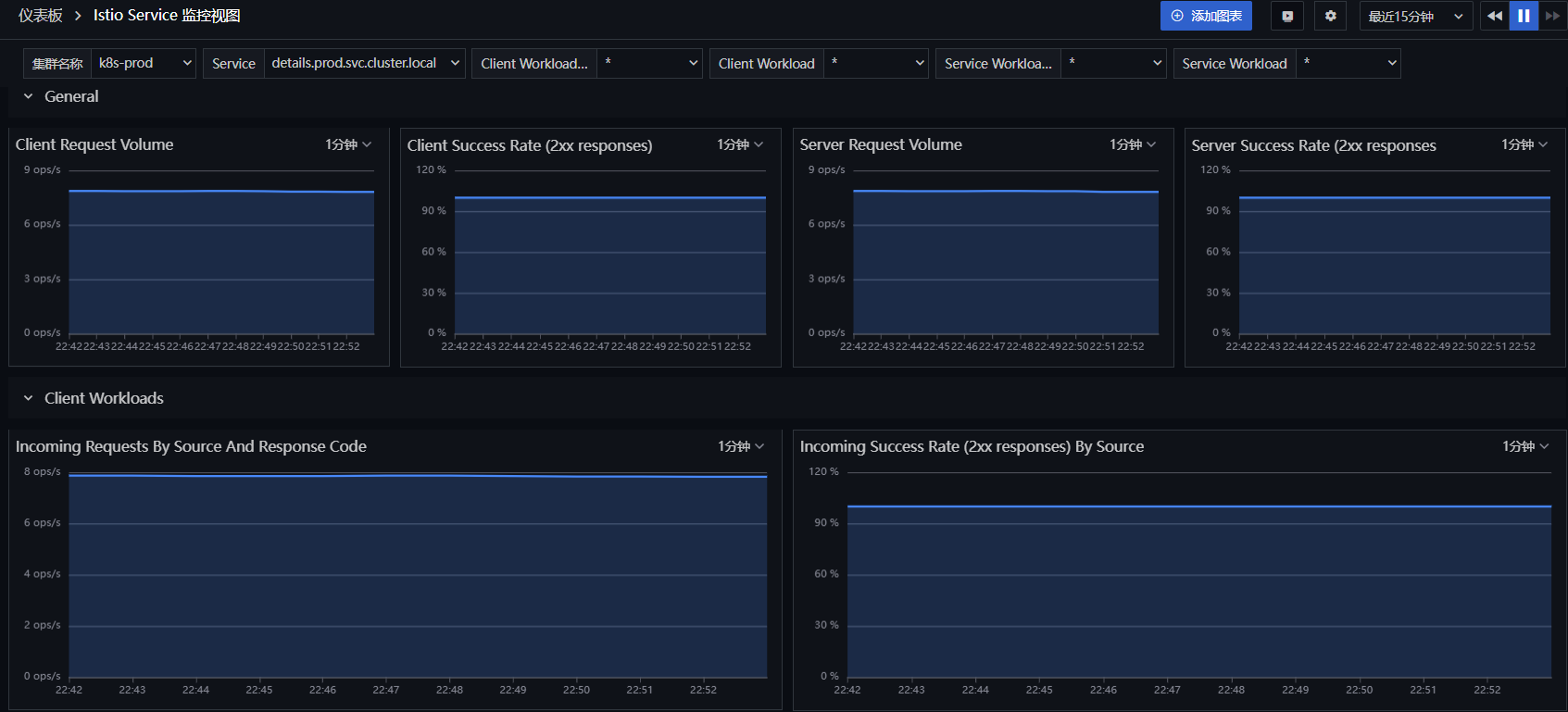
Task: Change Server Request Volume 1分钟 interval
Action: coord(1133,144)
